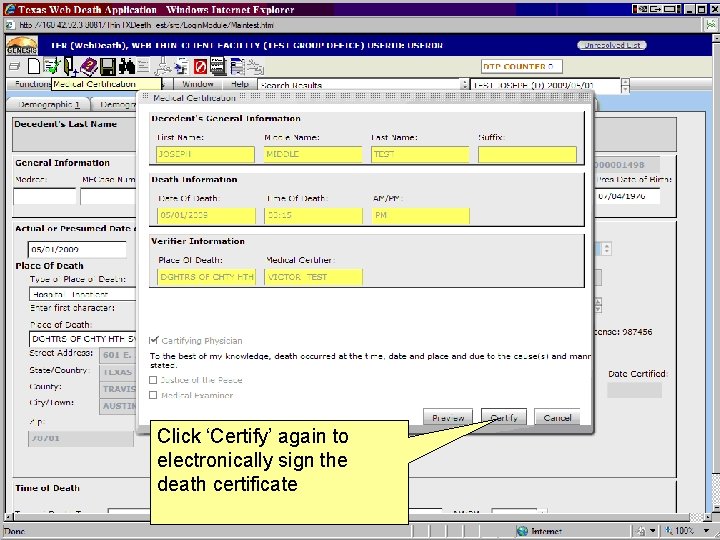
Task: Open the Help menu
Action: [x=240, y=84]
